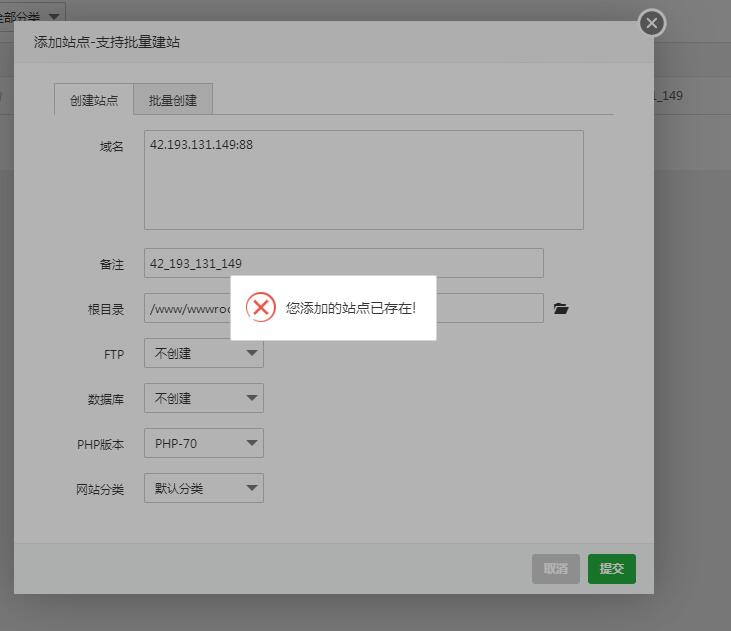
Task: Expand the FTP dropdown
Action: click(x=204, y=353)
